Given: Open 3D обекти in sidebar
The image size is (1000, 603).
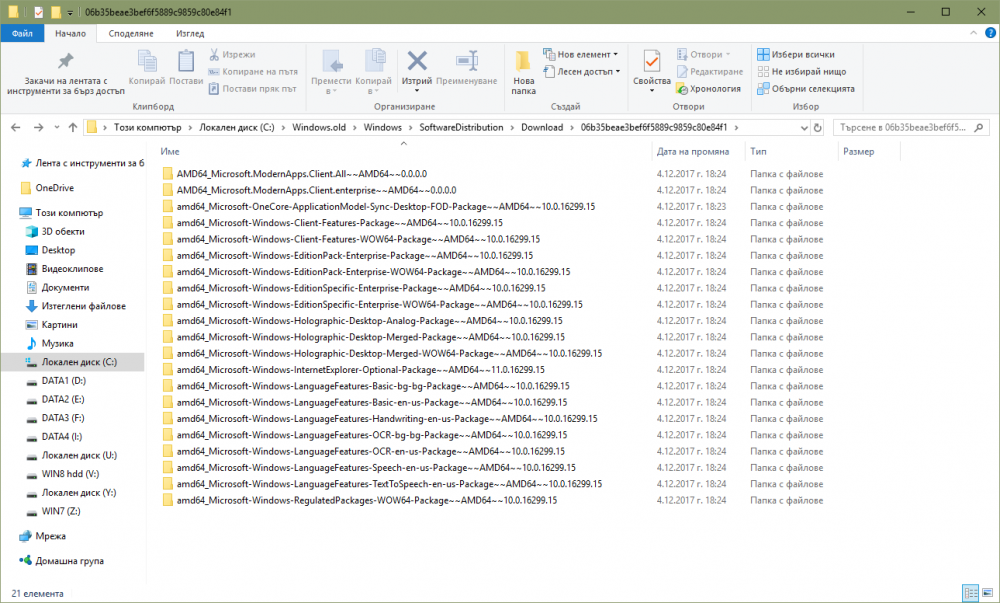Looking at the screenshot, I should (62, 231).
